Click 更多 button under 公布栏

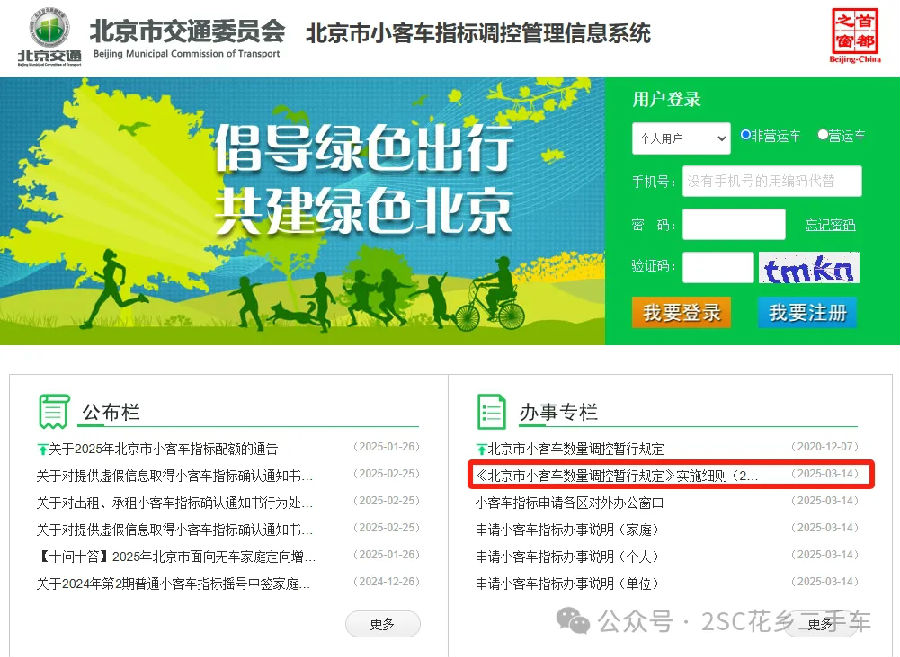click(382, 624)
